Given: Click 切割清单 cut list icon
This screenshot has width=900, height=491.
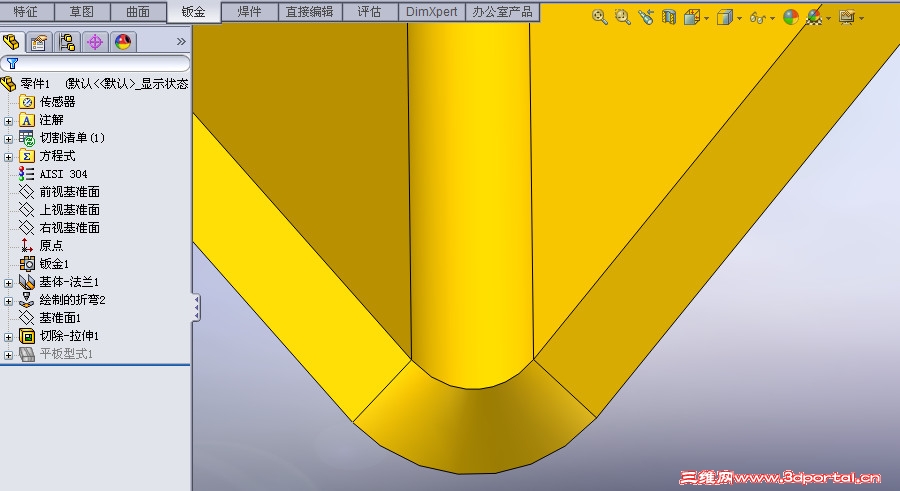Looking at the screenshot, I should 26,138.
